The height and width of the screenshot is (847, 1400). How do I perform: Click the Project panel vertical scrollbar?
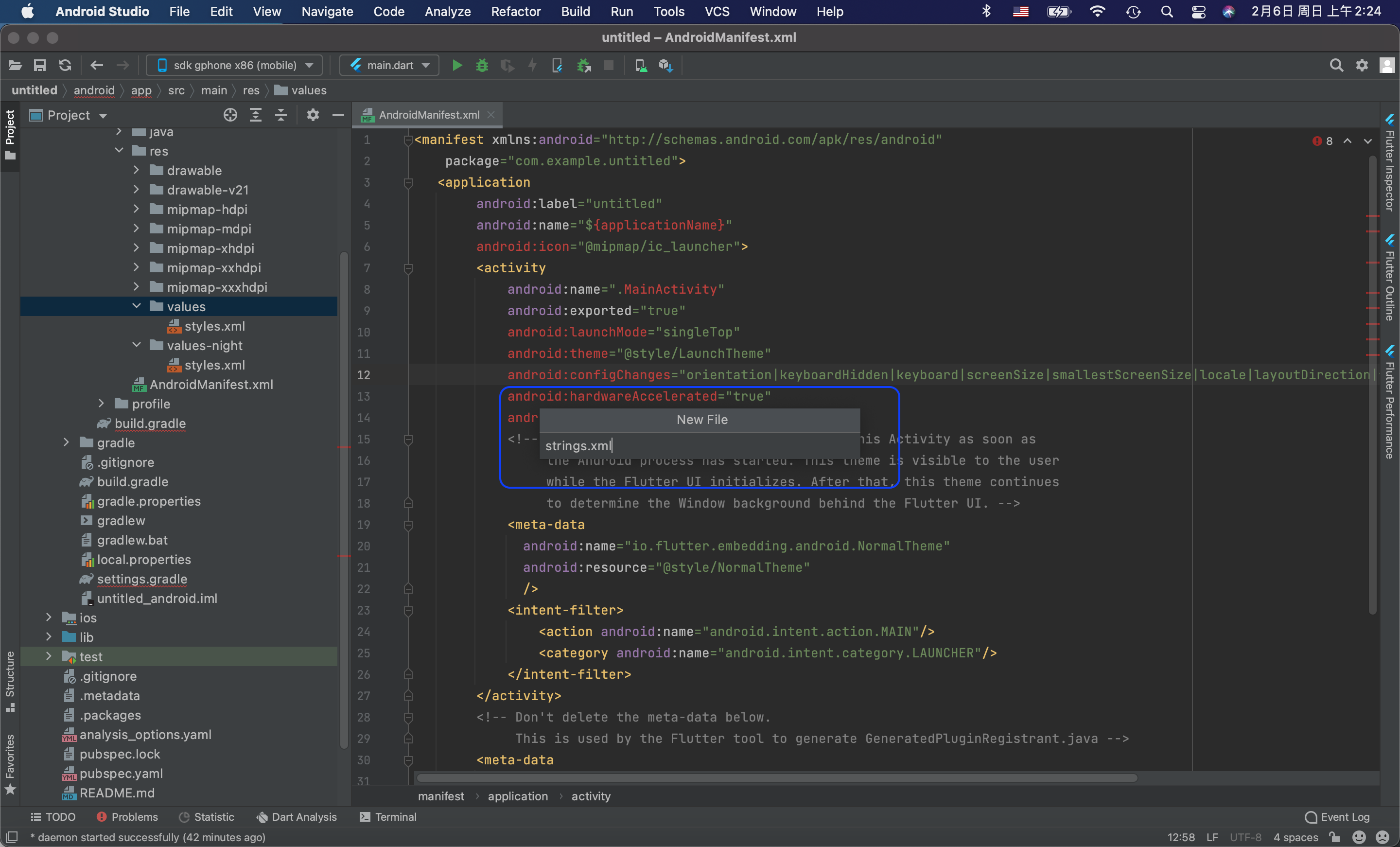tap(344, 500)
